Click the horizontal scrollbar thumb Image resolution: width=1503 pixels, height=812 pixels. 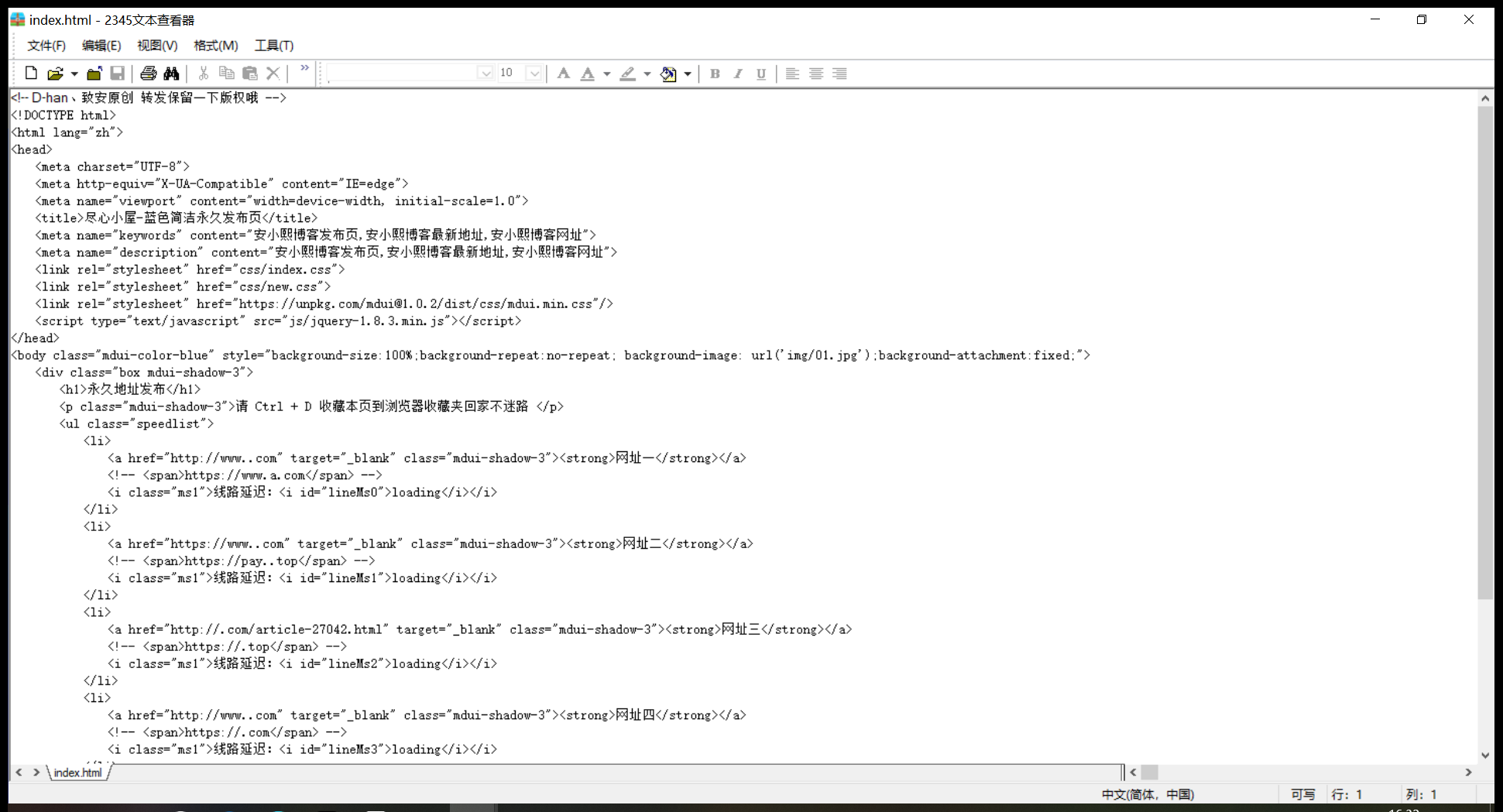click(x=1150, y=773)
